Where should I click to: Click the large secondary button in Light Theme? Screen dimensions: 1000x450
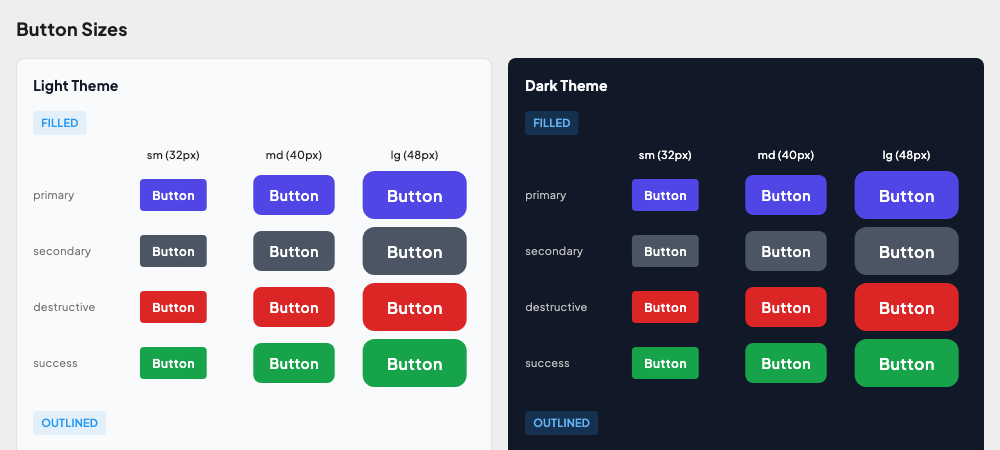[414, 251]
